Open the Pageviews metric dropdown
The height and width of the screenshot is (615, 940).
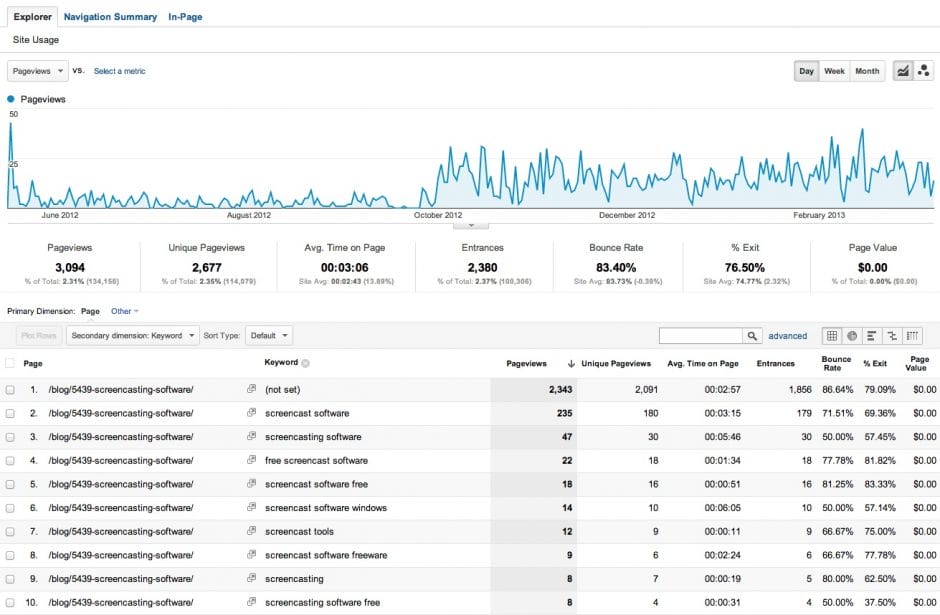(x=38, y=71)
